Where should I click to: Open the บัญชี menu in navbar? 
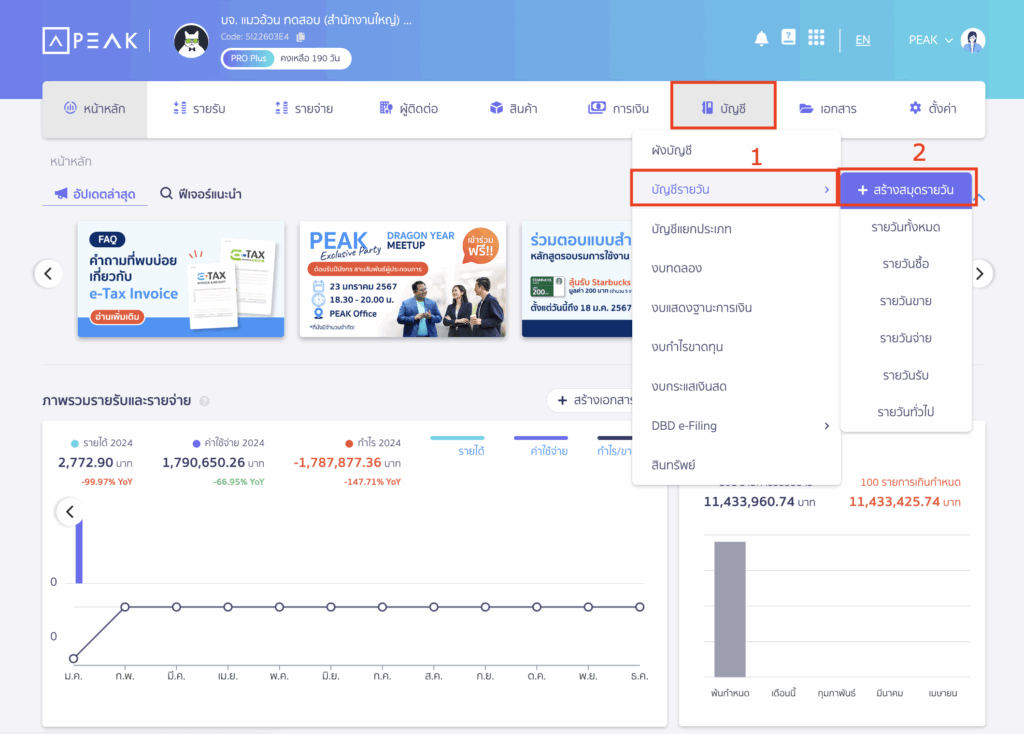[x=723, y=108]
